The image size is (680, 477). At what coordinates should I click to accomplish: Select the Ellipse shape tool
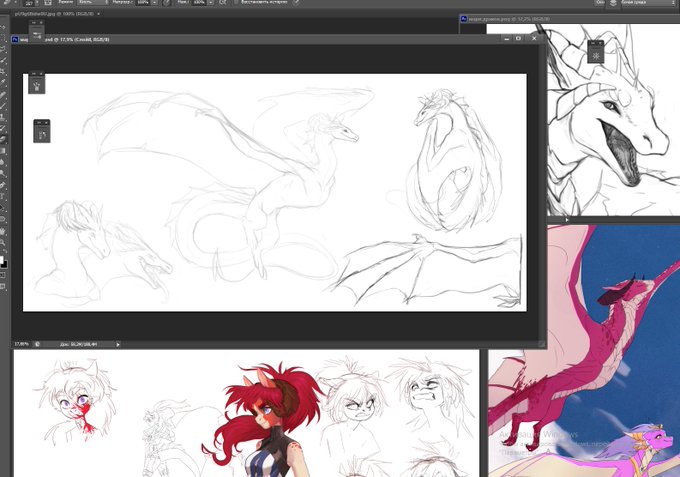point(3,219)
